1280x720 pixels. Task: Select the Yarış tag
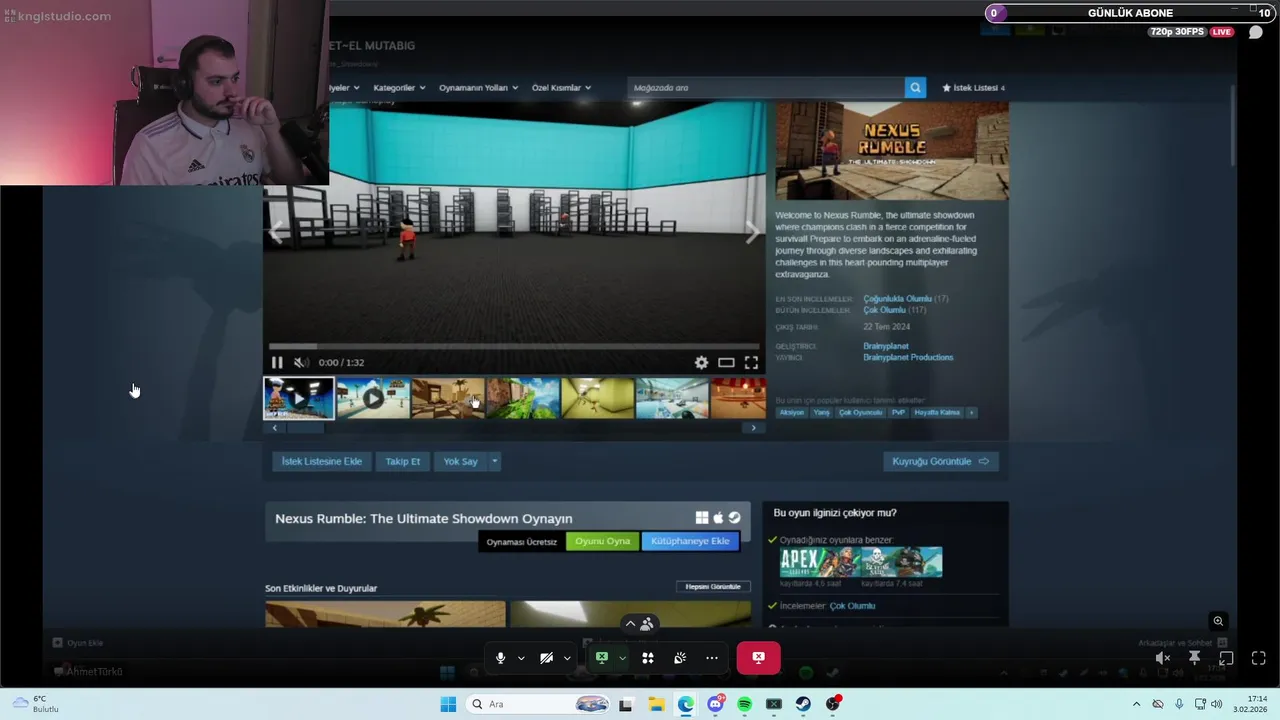tap(821, 412)
